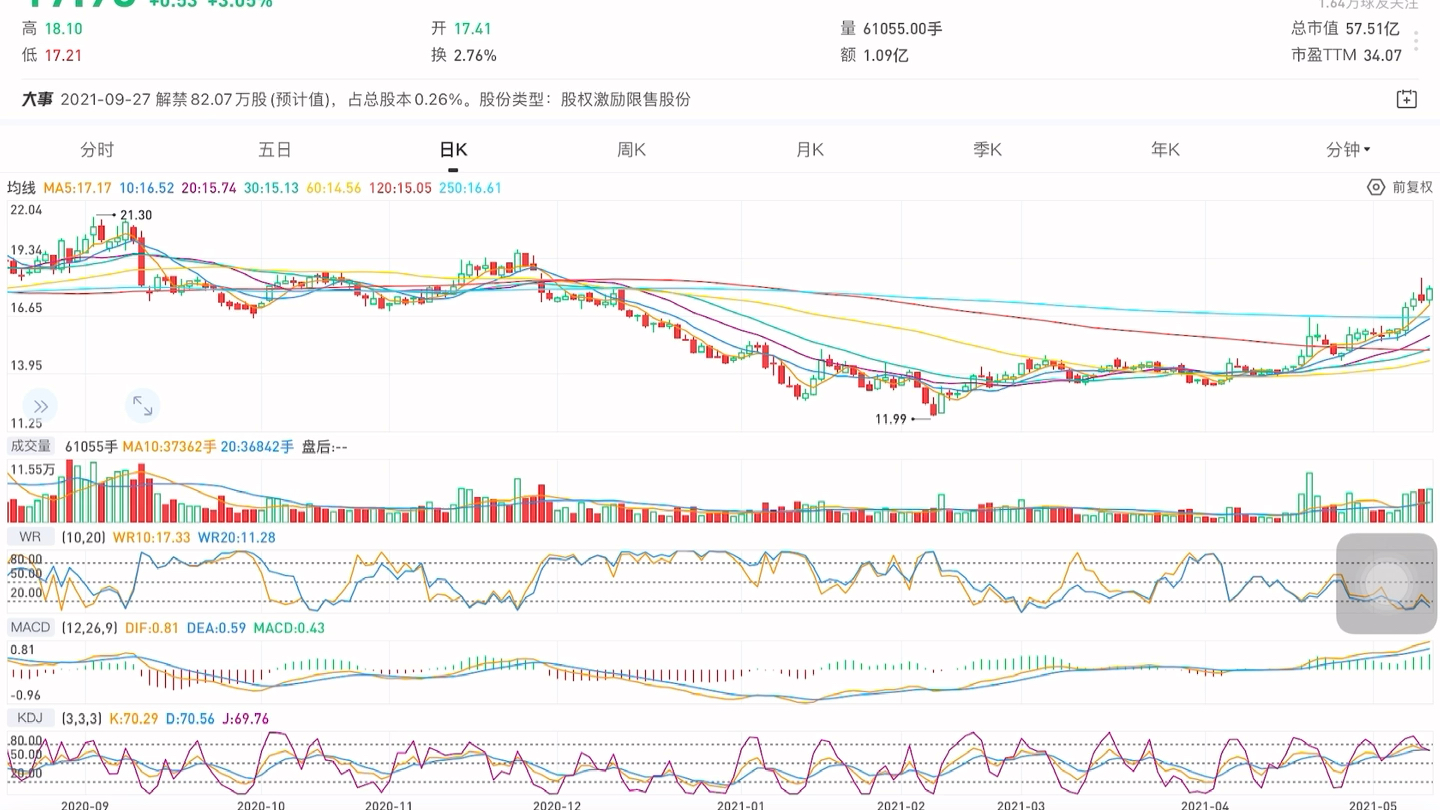Switch to the 季K tab
1440x810 pixels.
coord(987,150)
